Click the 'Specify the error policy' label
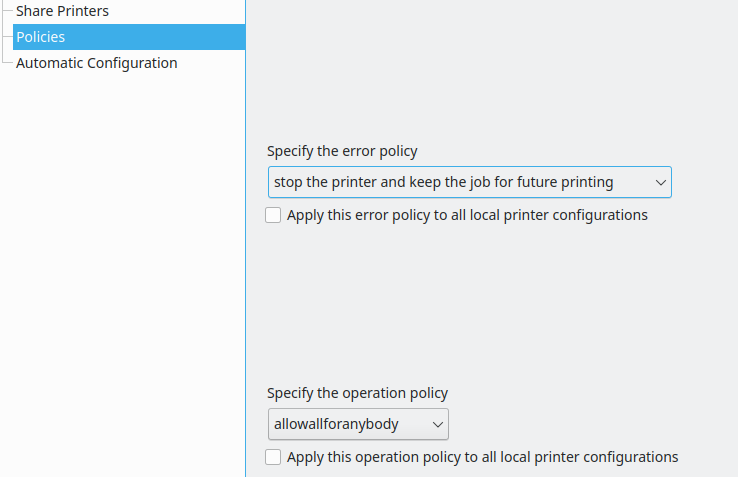 tap(342, 151)
